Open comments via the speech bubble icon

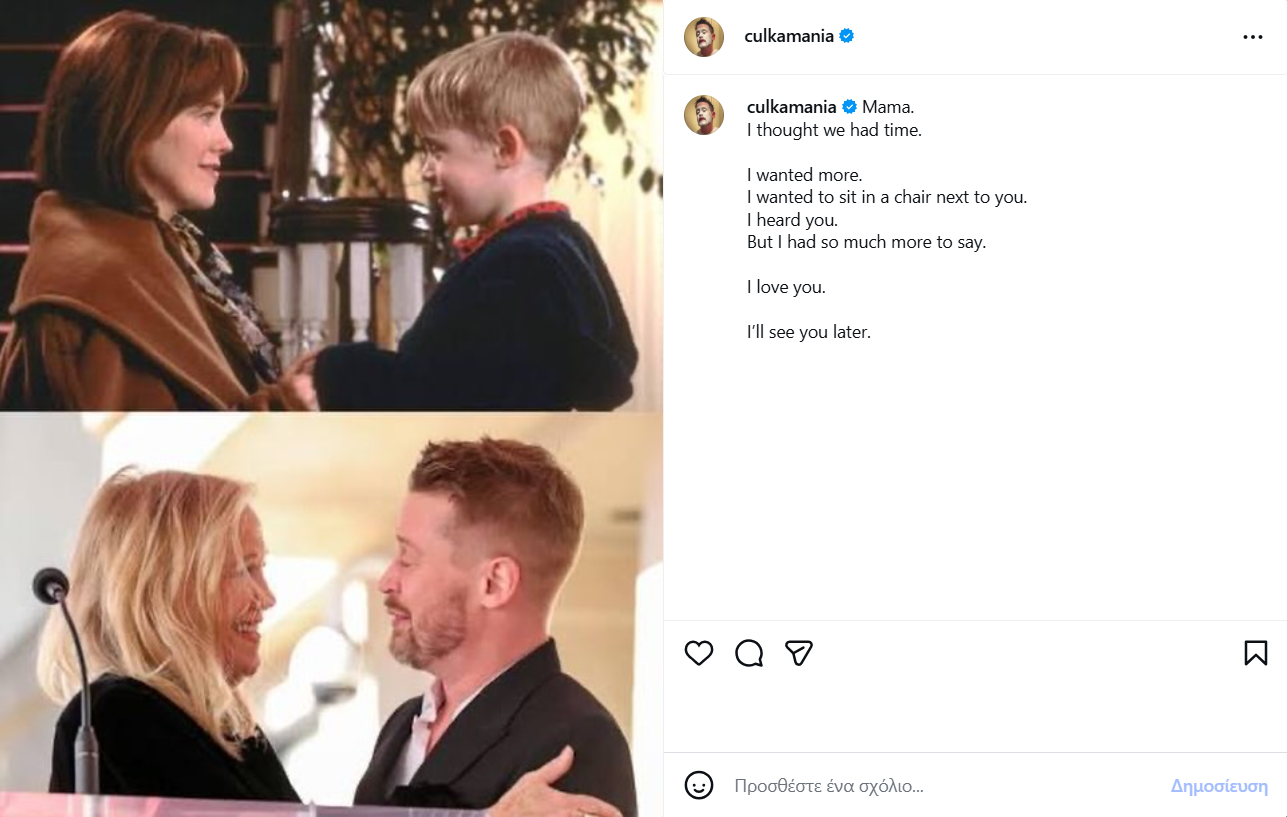pos(749,653)
